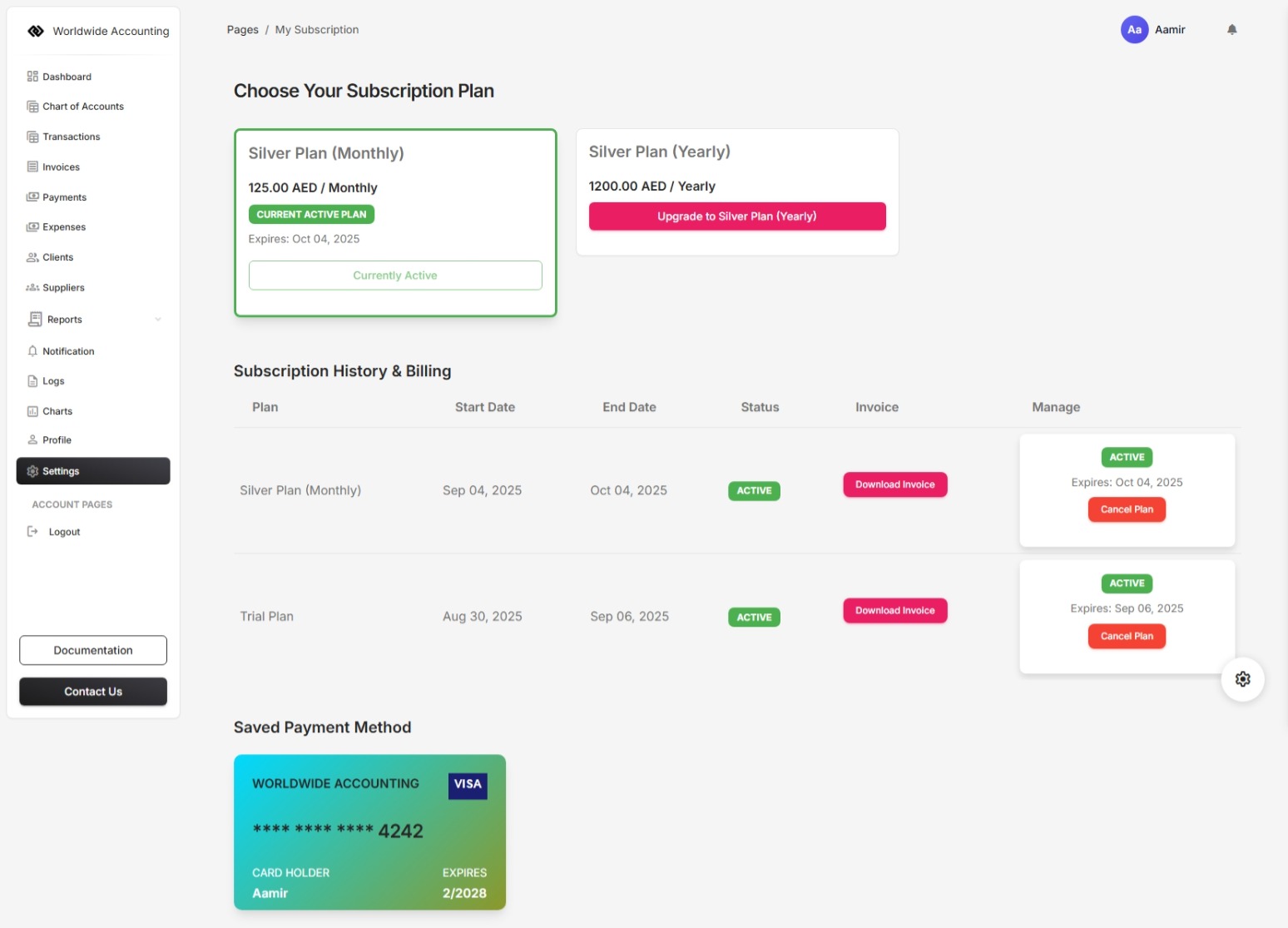This screenshot has width=1288, height=928.
Task: Expand the Reports section
Action: (x=63, y=319)
